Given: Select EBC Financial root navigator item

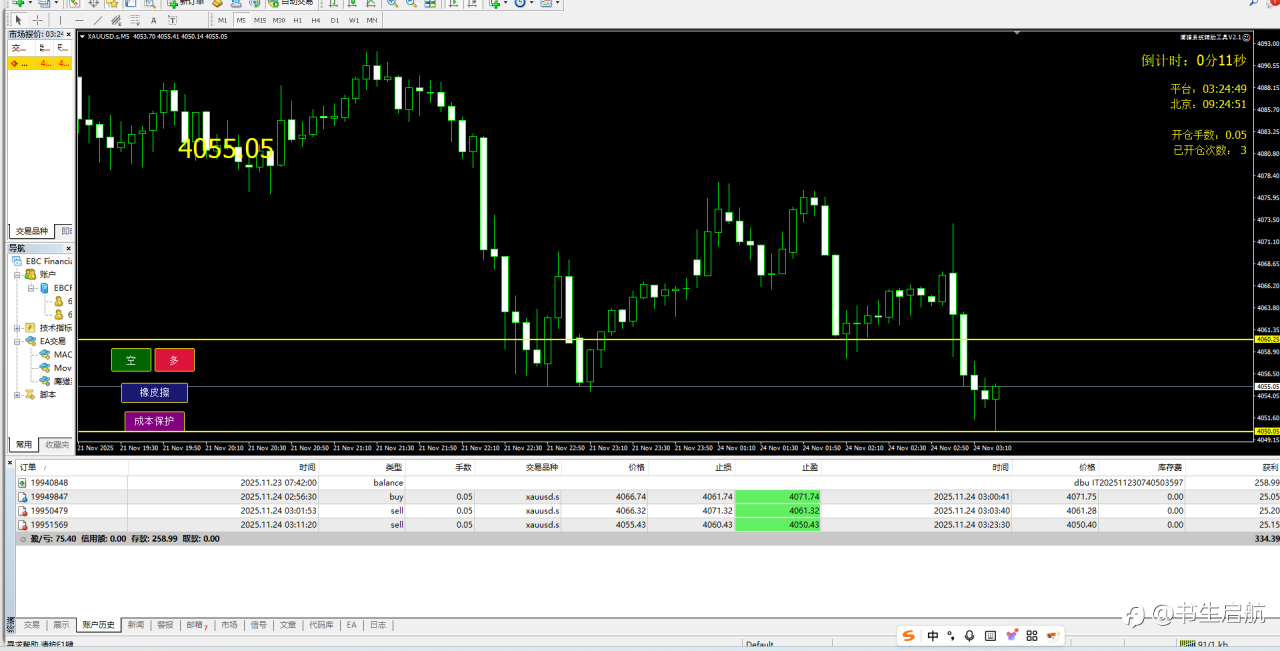Looking at the screenshot, I should point(42,261).
